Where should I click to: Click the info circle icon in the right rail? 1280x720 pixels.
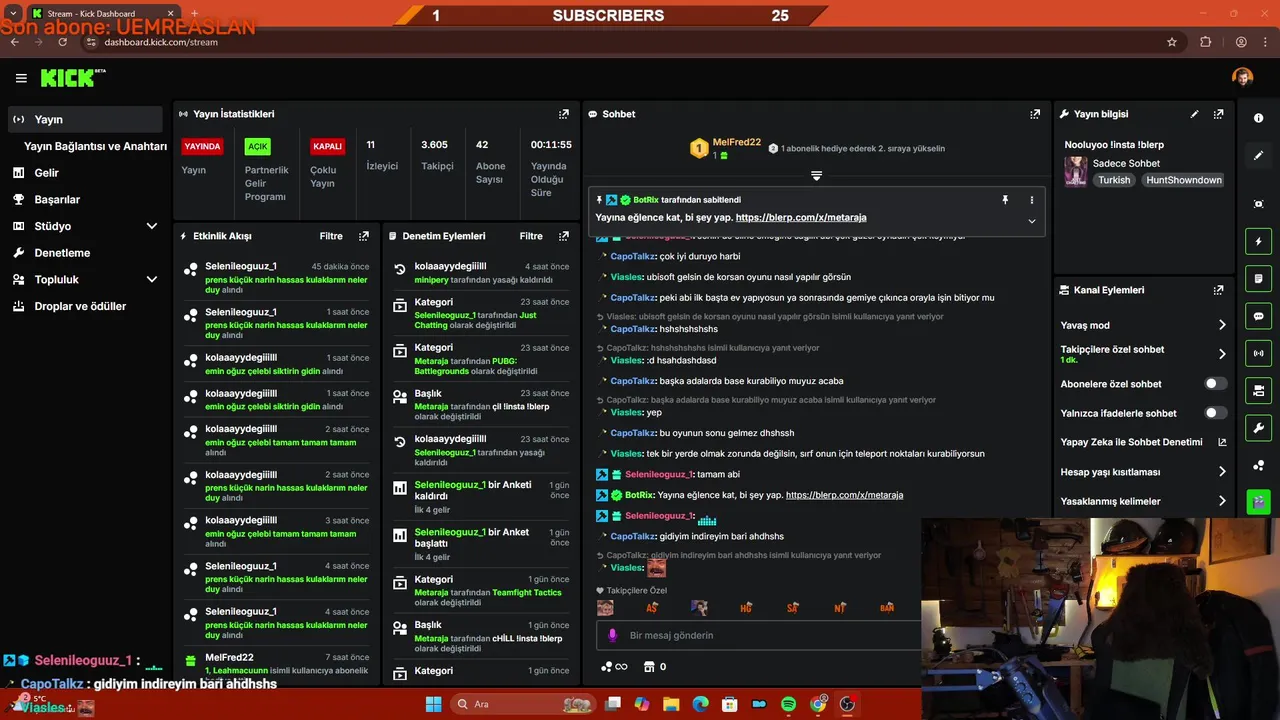[1258, 118]
